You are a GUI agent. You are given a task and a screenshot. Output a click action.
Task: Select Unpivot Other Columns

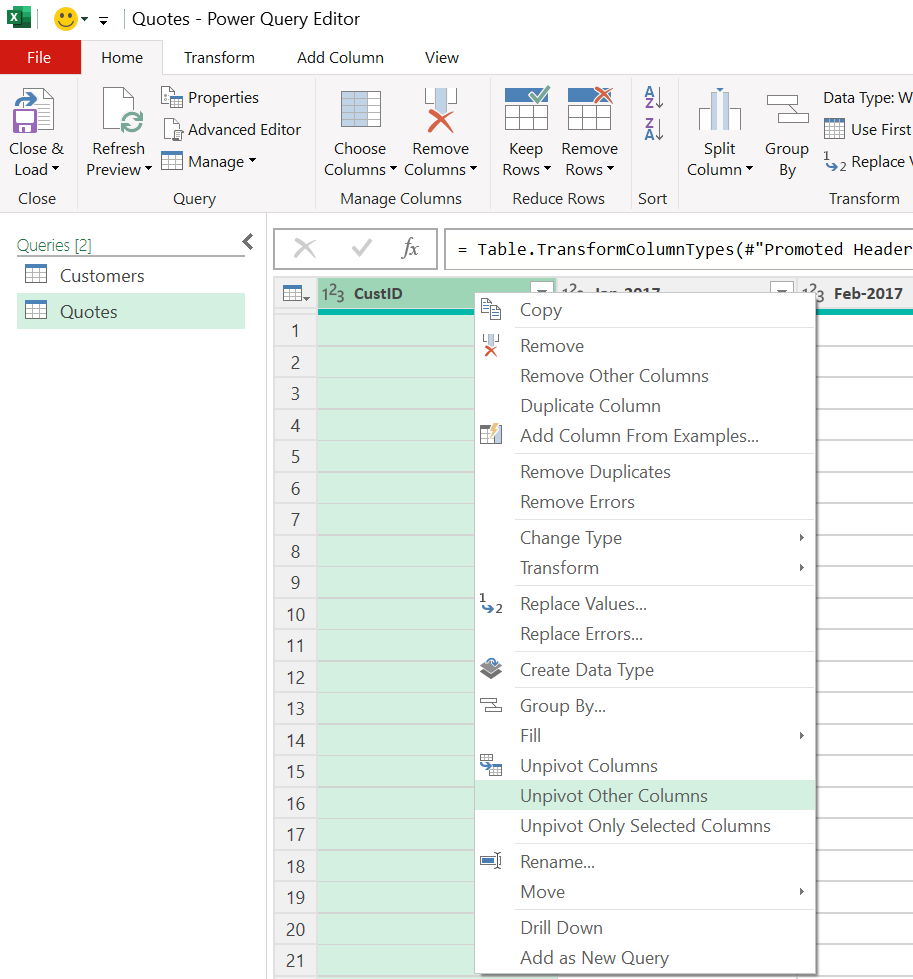(645, 796)
